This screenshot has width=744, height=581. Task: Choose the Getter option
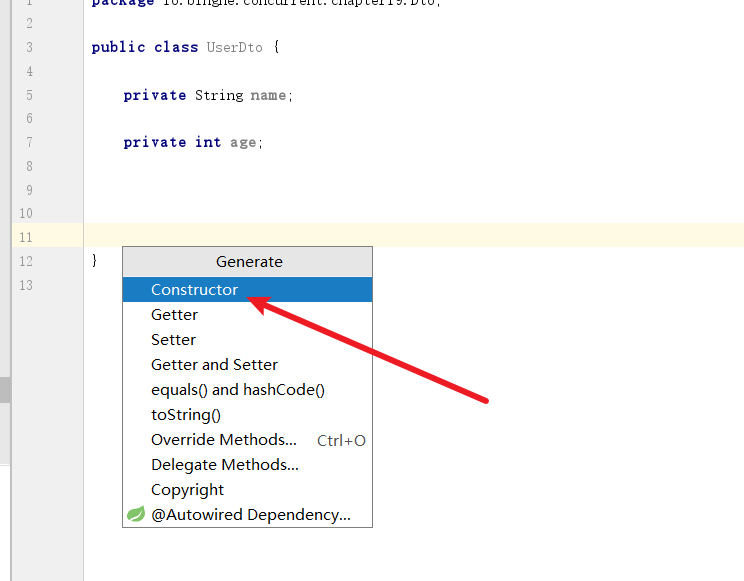[x=174, y=315]
